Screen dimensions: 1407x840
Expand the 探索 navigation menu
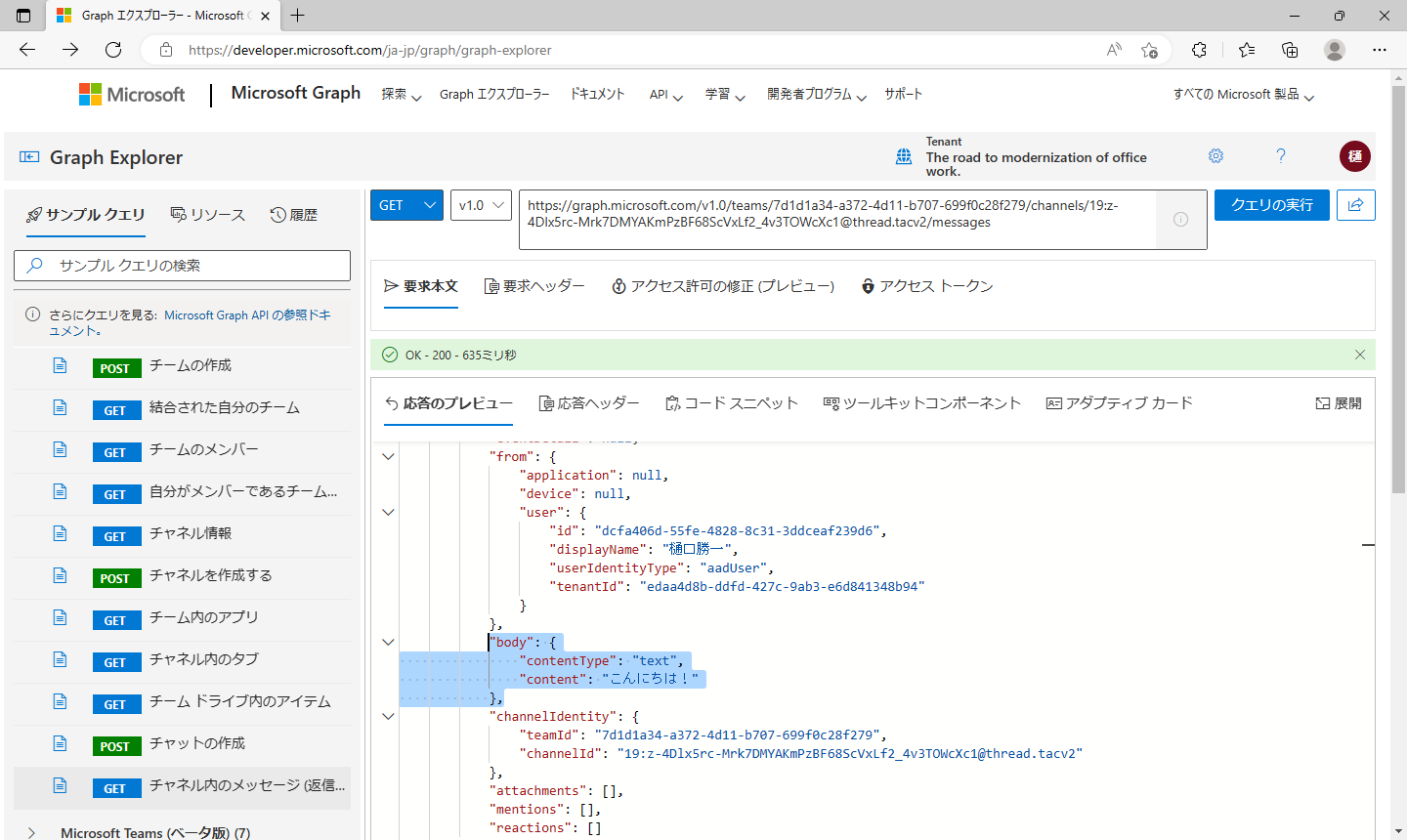pyautogui.click(x=401, y=95)
